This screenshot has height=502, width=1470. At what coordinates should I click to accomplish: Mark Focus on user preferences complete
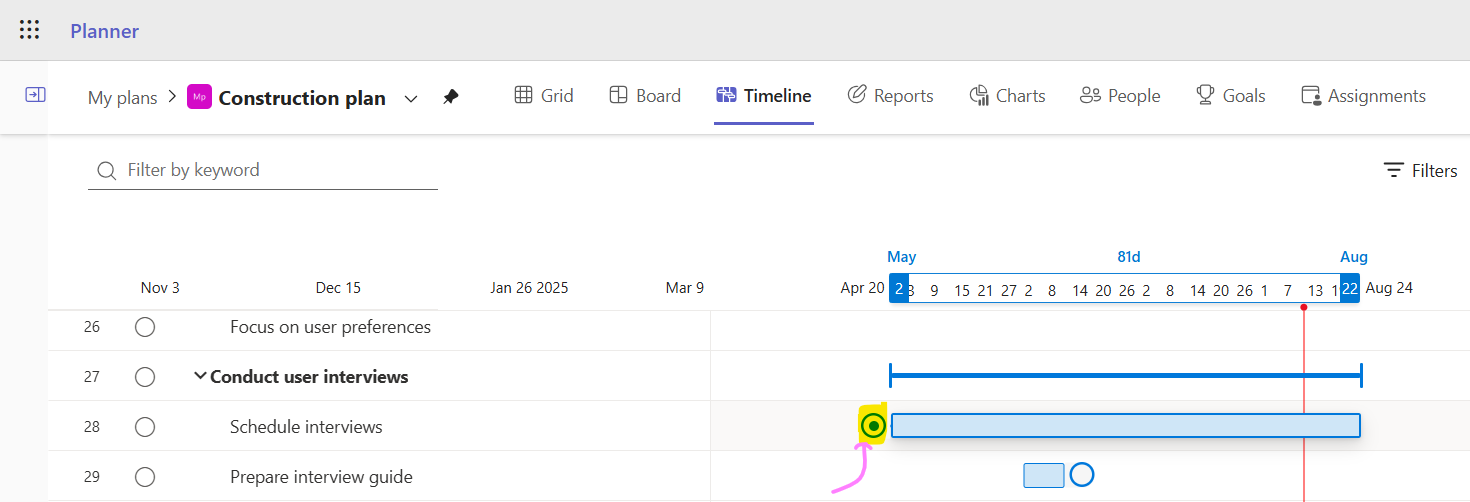145,327
